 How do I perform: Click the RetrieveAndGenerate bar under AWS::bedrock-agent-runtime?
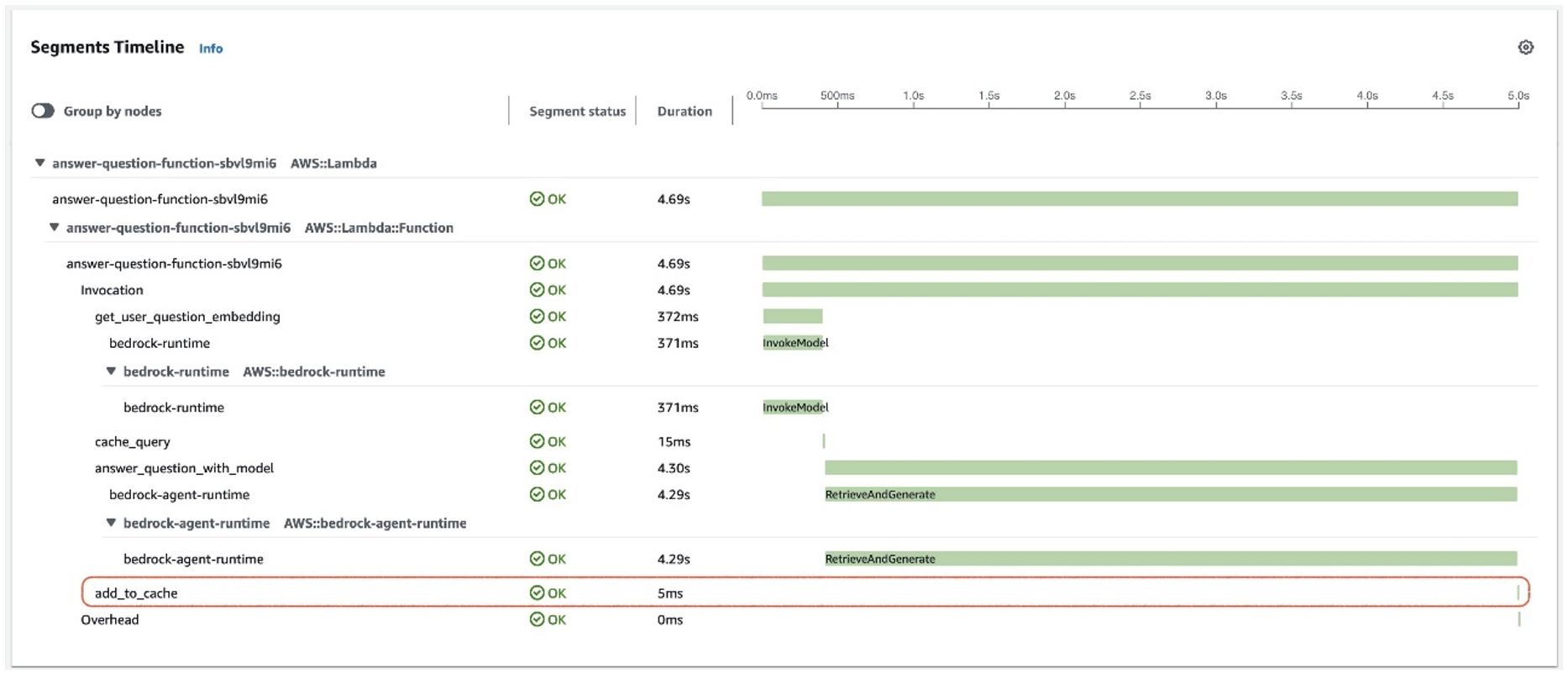[x=1171, y=559]
